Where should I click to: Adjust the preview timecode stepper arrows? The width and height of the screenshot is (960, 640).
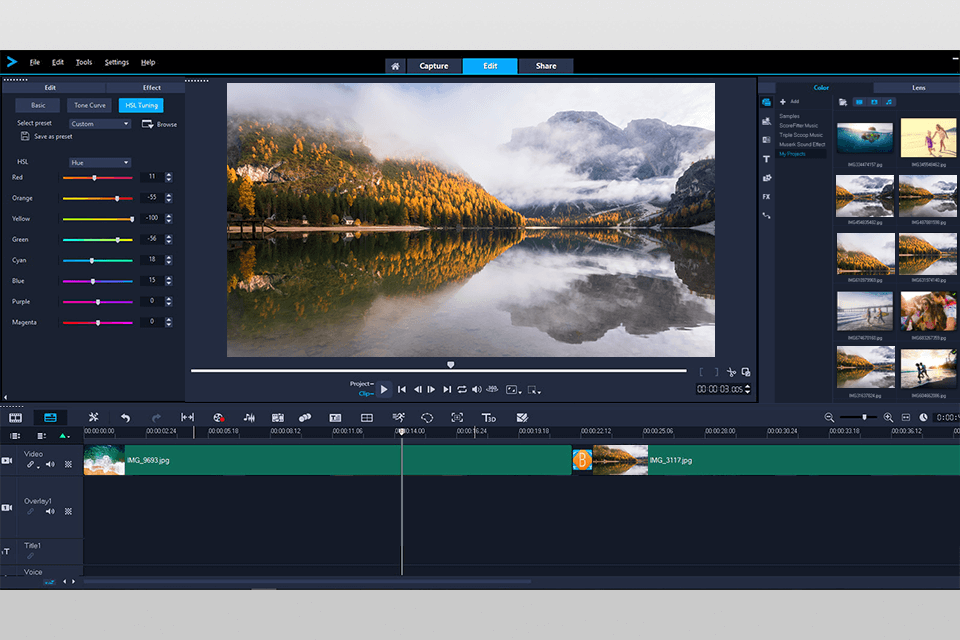pyautogui.click(x=748, y=390)
